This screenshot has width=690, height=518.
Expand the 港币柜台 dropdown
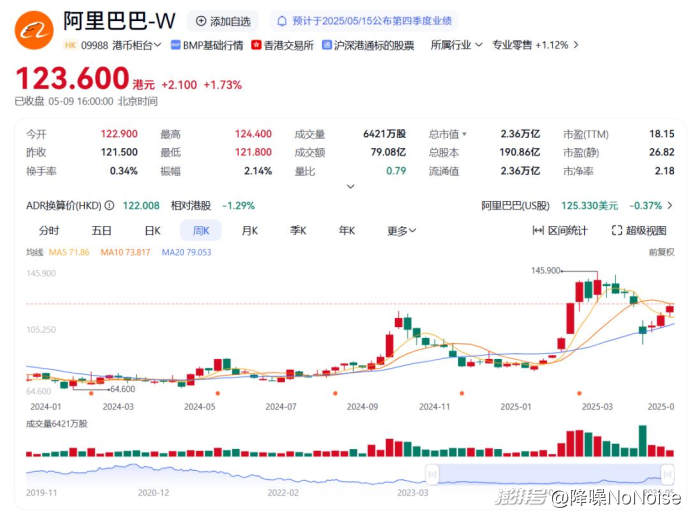(137, 45)
